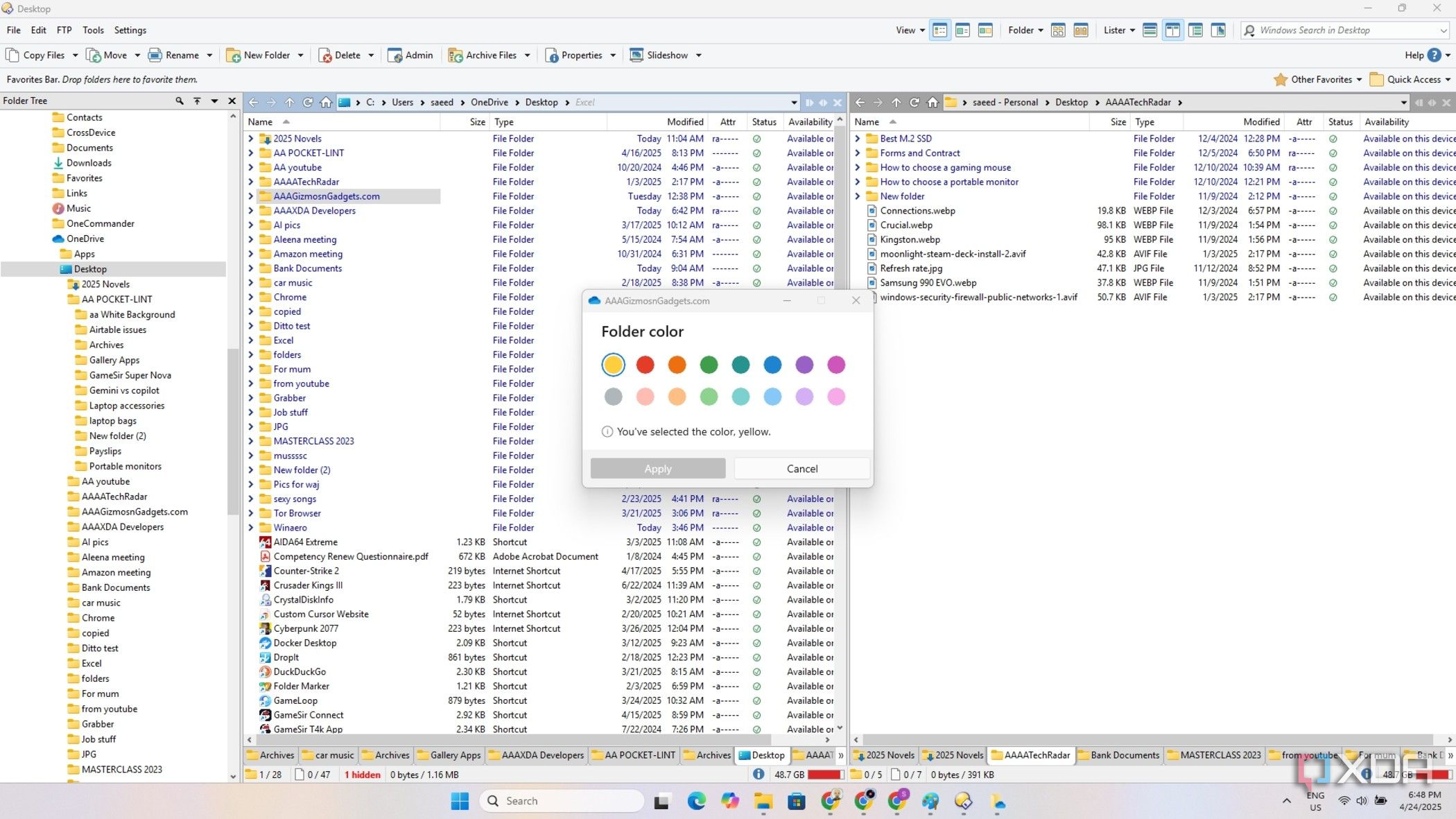The image size is (1456, 819).
Task: Click the Admin shield icon
Action: (395, 55)
